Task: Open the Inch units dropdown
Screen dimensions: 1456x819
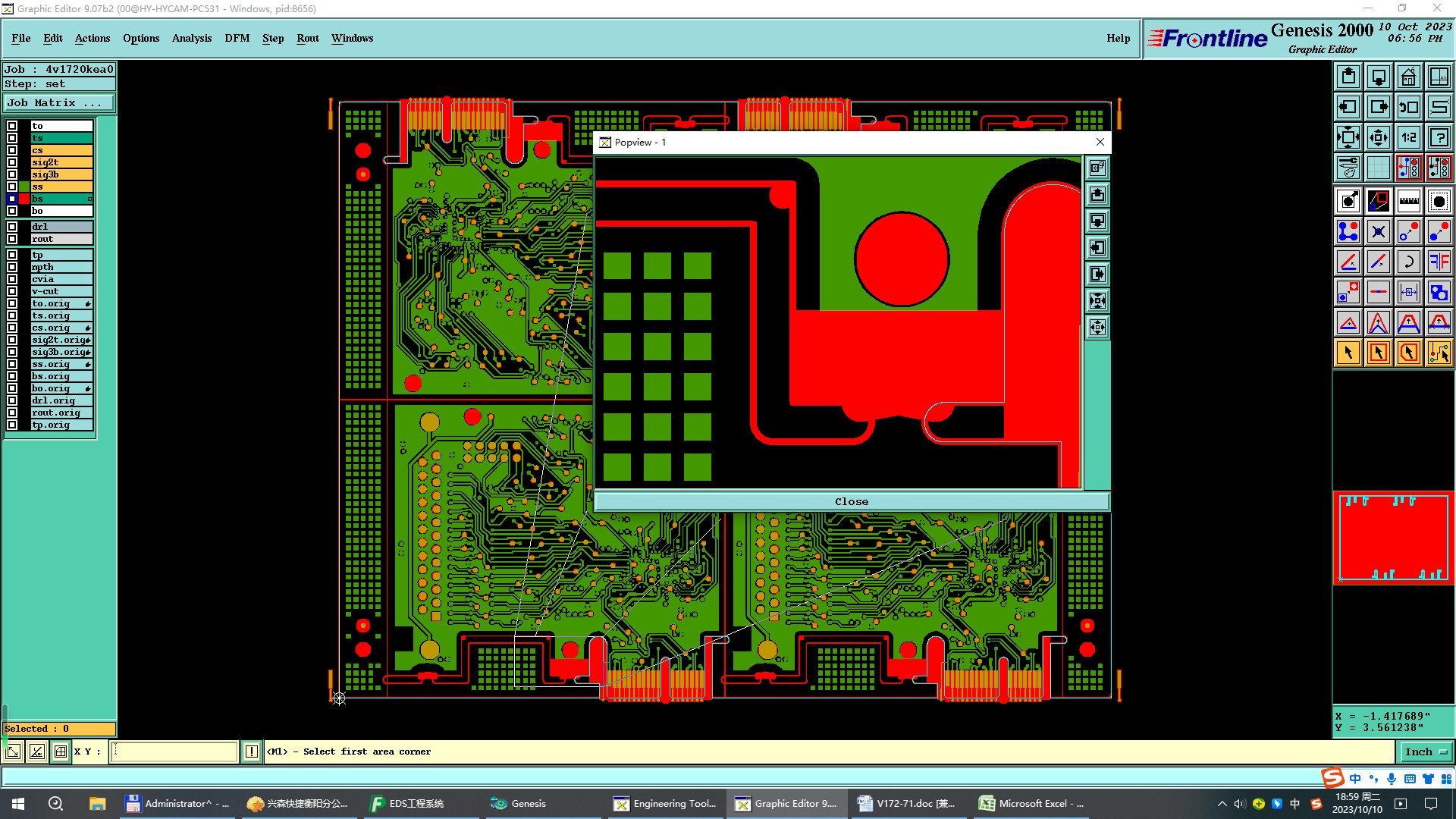Action: click(x=1425, y=752)
